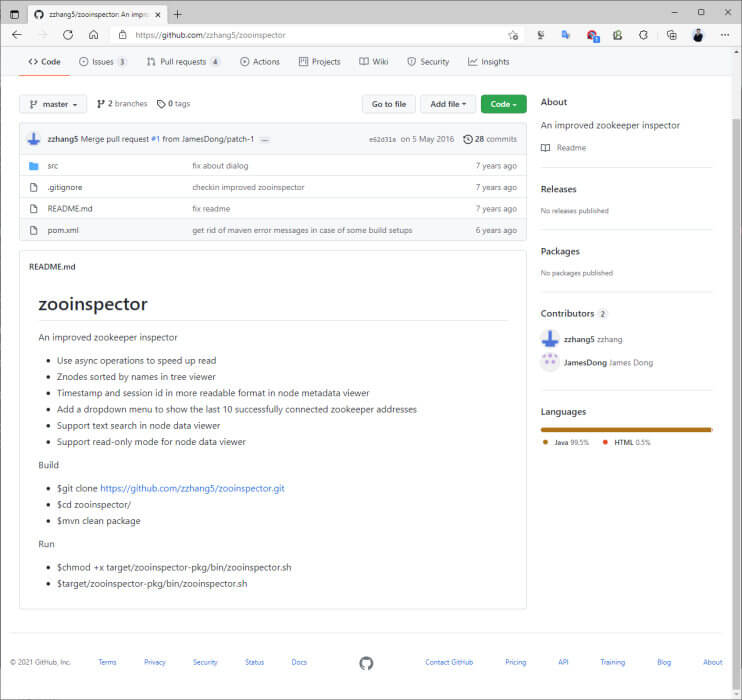Viewport: 742px width, 700px height.
Task: Open the Contact GitHub footer link
Action: tap(449, 662)
